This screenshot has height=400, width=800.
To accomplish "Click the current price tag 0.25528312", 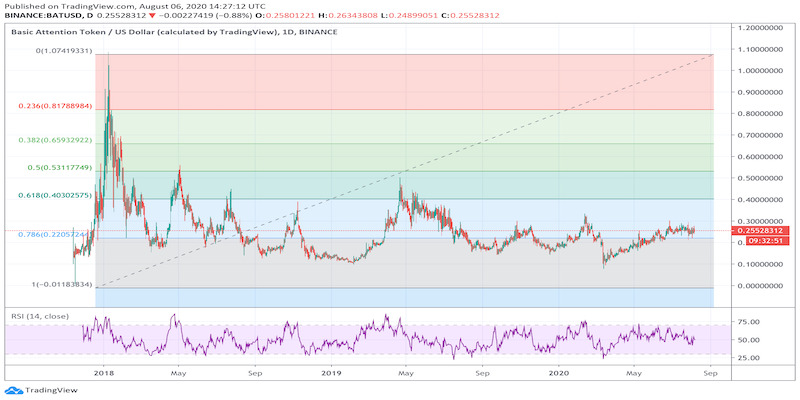I will coord(762,230).
